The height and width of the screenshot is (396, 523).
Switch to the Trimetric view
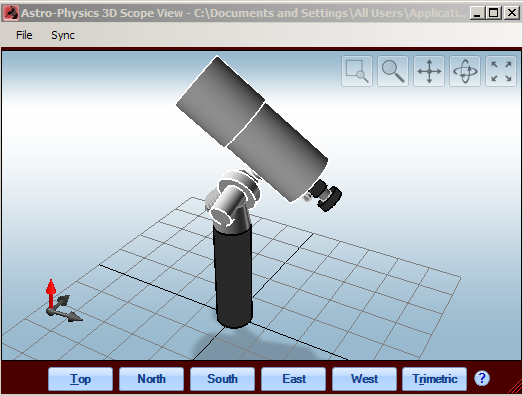coord(435,379)
